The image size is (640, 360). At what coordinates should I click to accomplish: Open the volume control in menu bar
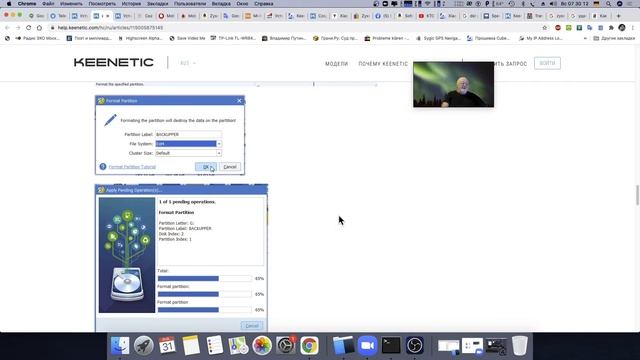coord(553,4)
